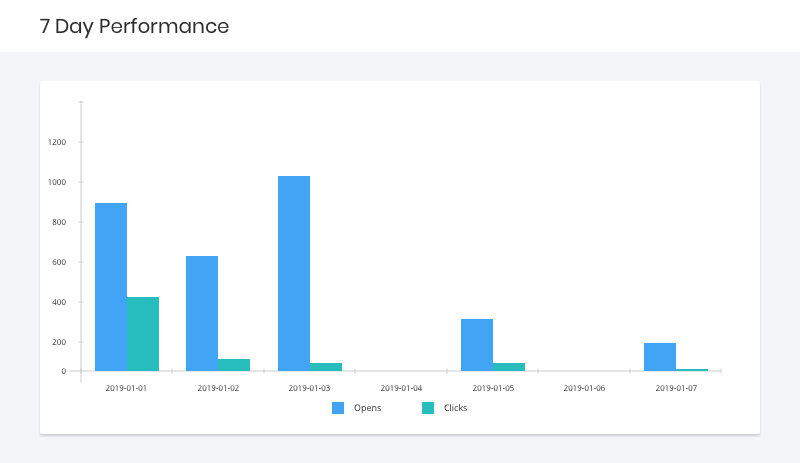Viewport: 800px width, 463px height.
Task: Toggle the Clicks series legend label
Action: [x=456, y=408]
